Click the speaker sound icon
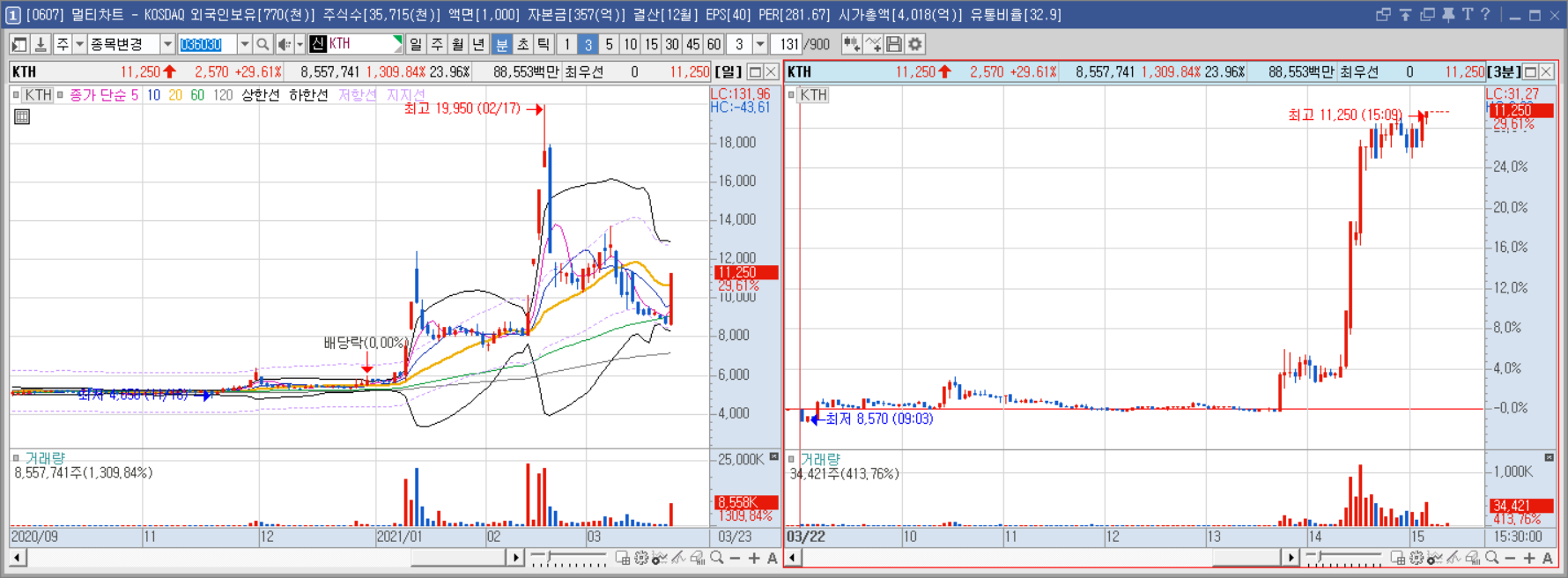 [x=284, y=44]
